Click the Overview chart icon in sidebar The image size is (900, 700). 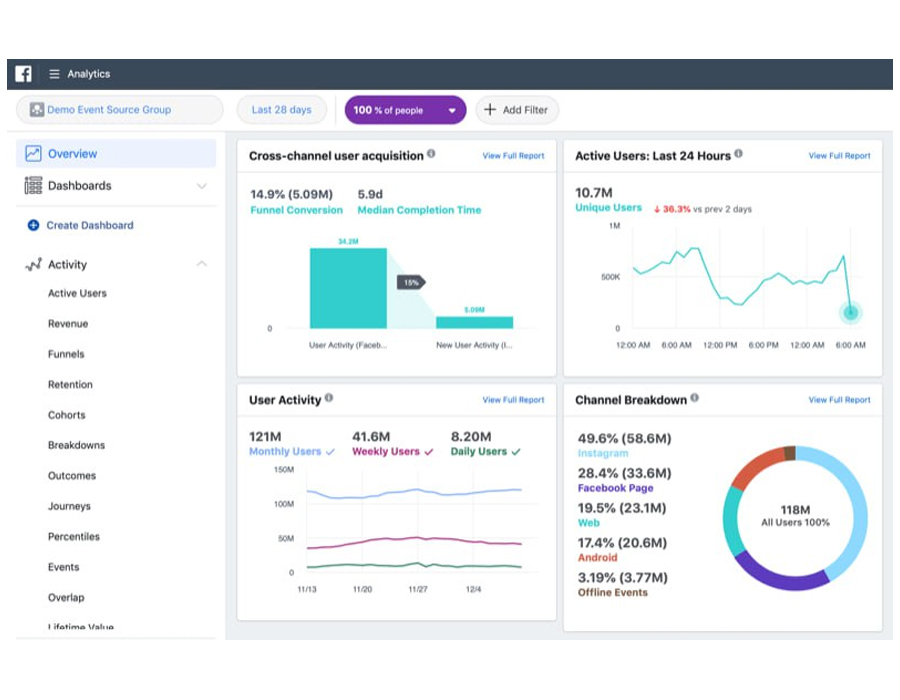33,154
